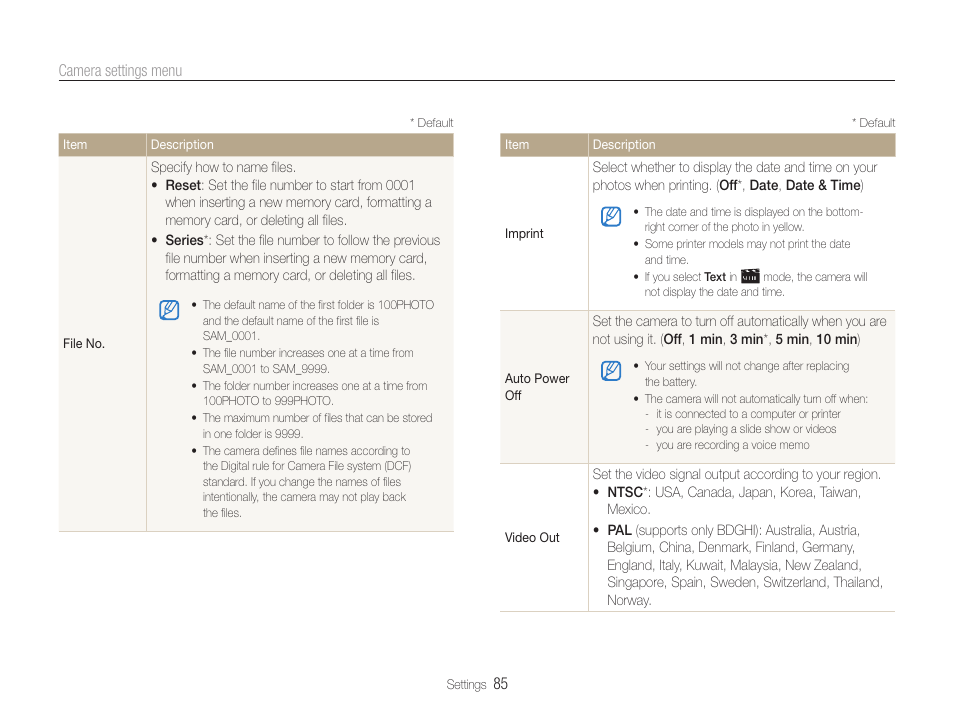Click the bold 'Series' option text
Image resolution: width=954 pixels, height=720 pixels.
pos(184,240)
